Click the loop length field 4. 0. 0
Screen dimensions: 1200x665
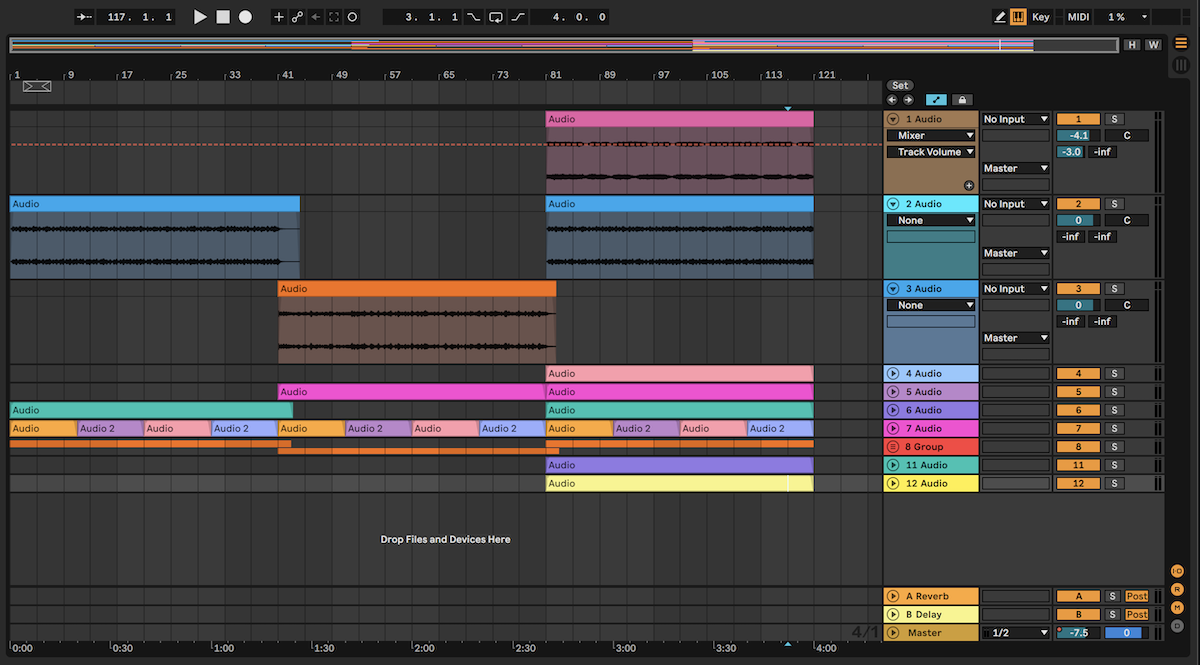tap(570, 17)
